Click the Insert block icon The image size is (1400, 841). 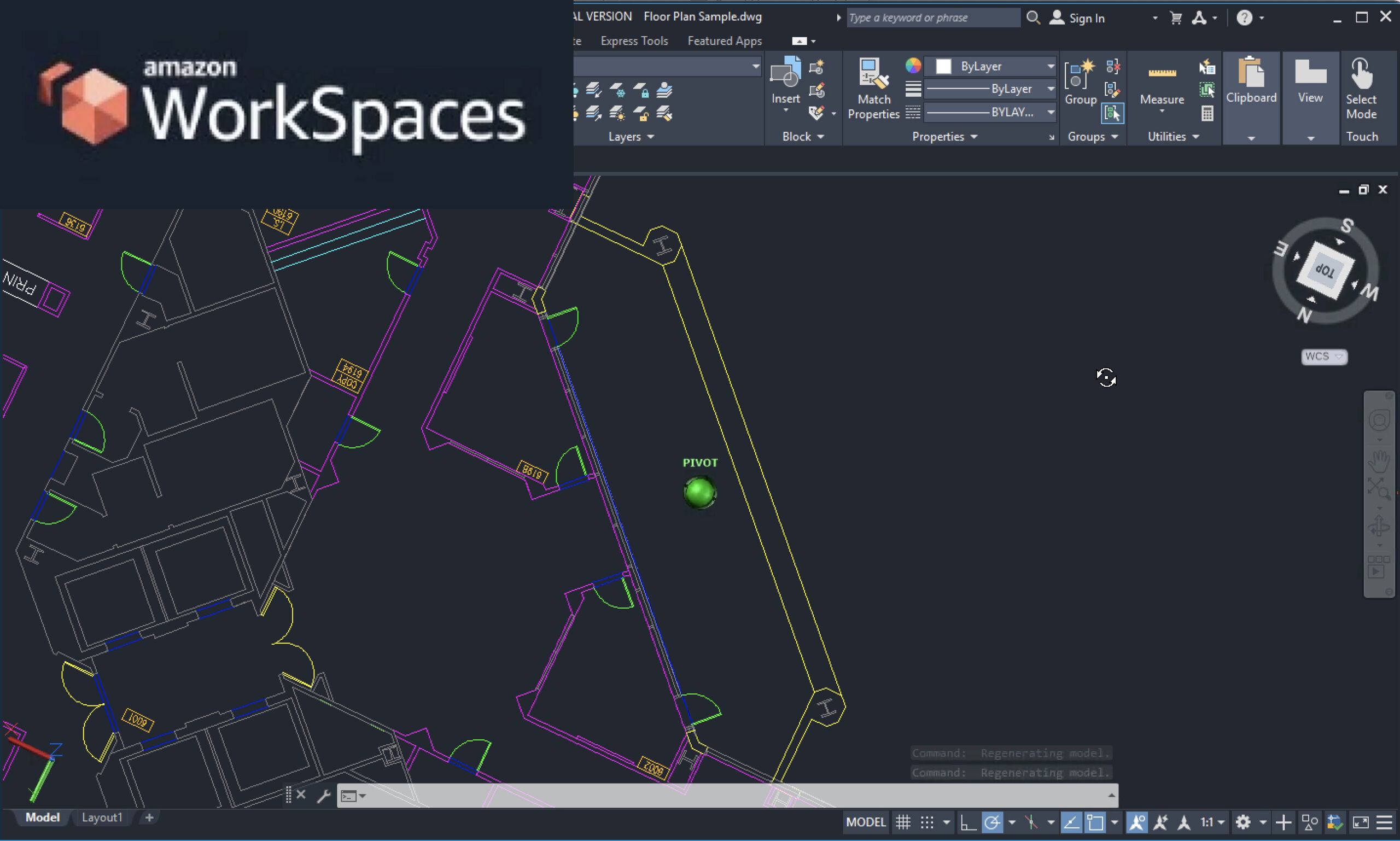click(x=785, y=73)
